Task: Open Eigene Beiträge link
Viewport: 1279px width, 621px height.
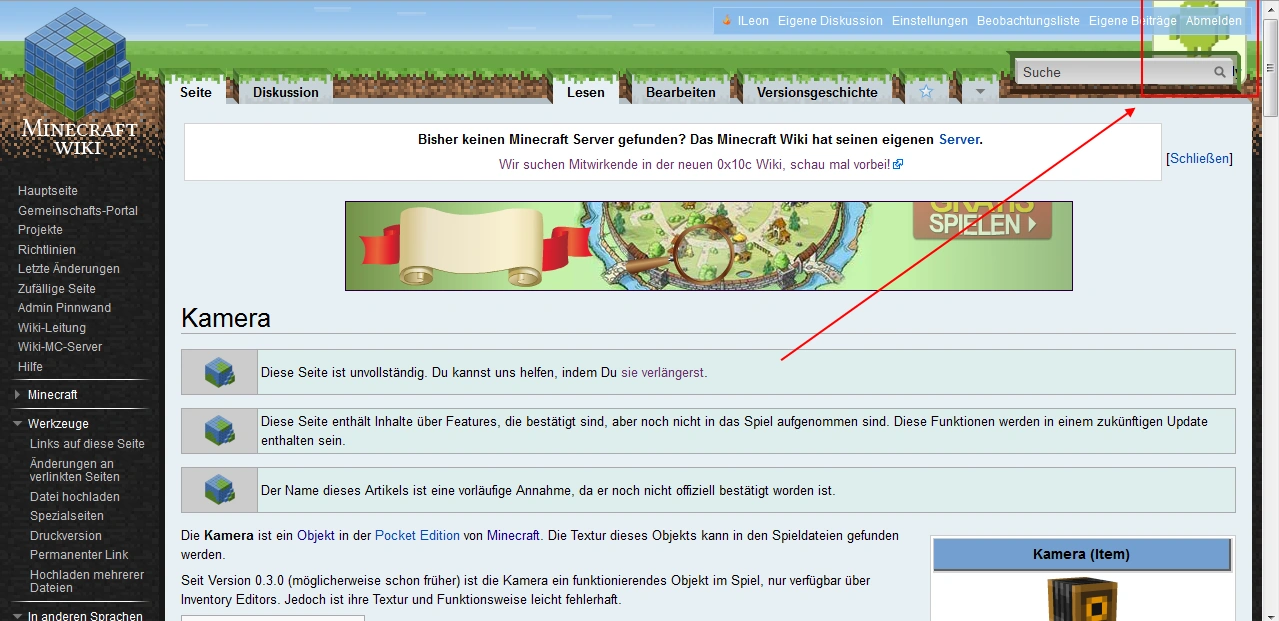Action: point(1133,21)
